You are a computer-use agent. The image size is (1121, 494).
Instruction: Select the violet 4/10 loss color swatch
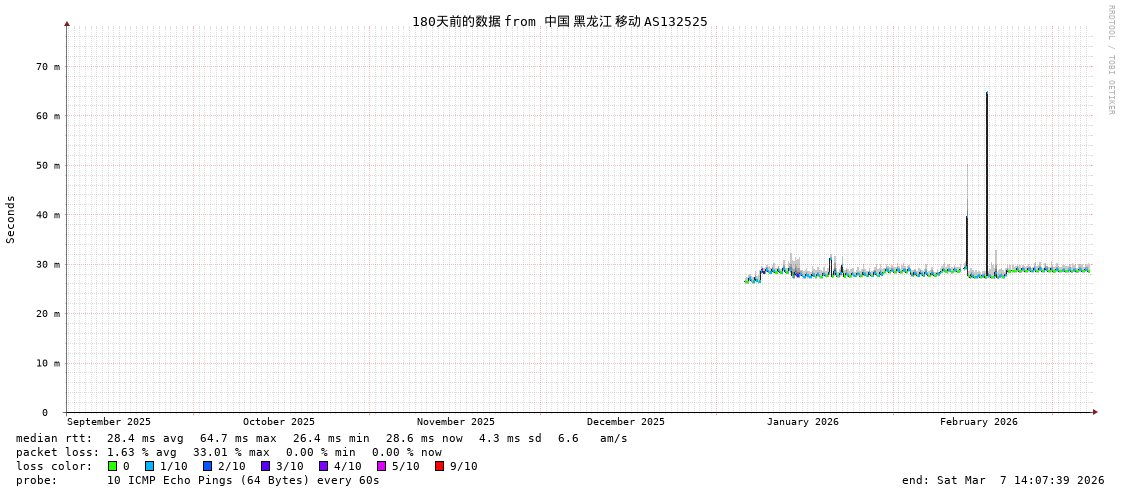(x=323, y=466)
